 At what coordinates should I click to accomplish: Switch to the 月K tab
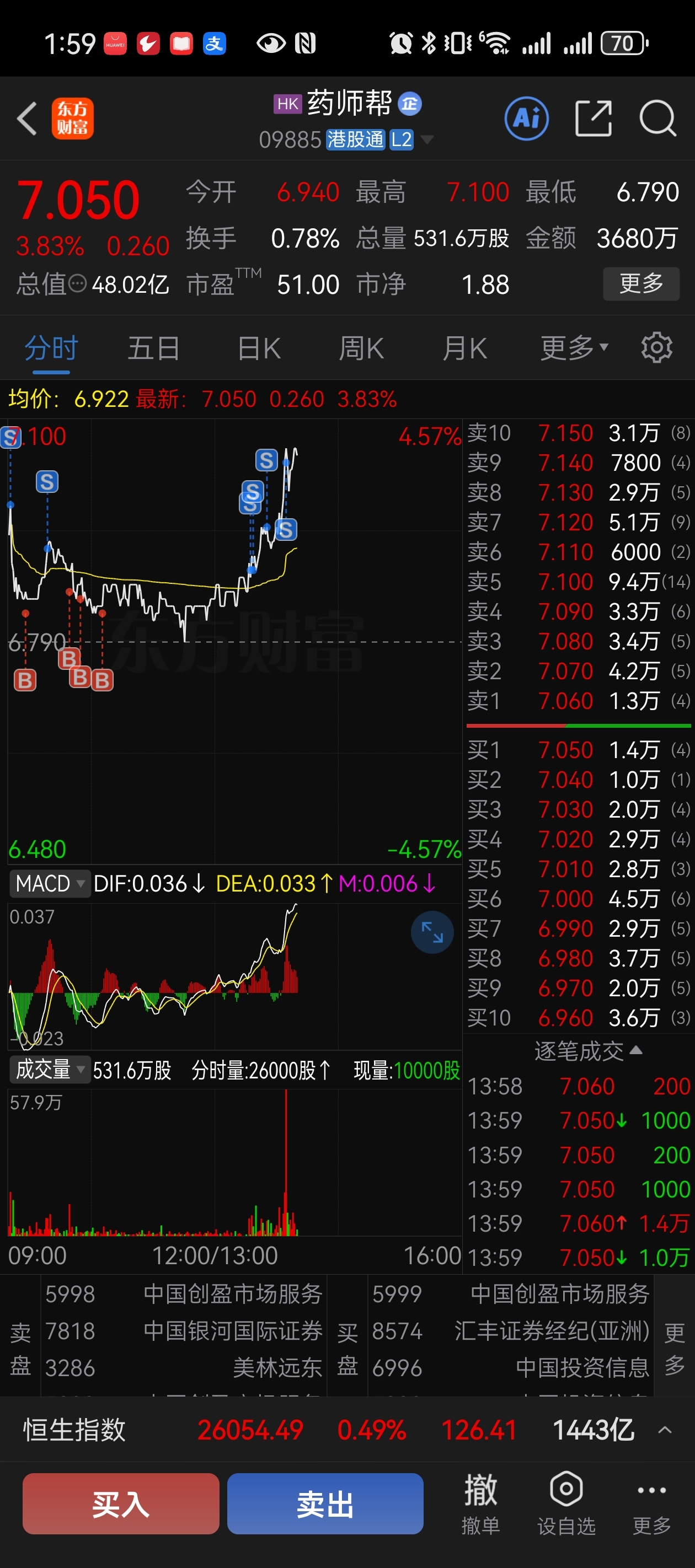pos(465,349)
